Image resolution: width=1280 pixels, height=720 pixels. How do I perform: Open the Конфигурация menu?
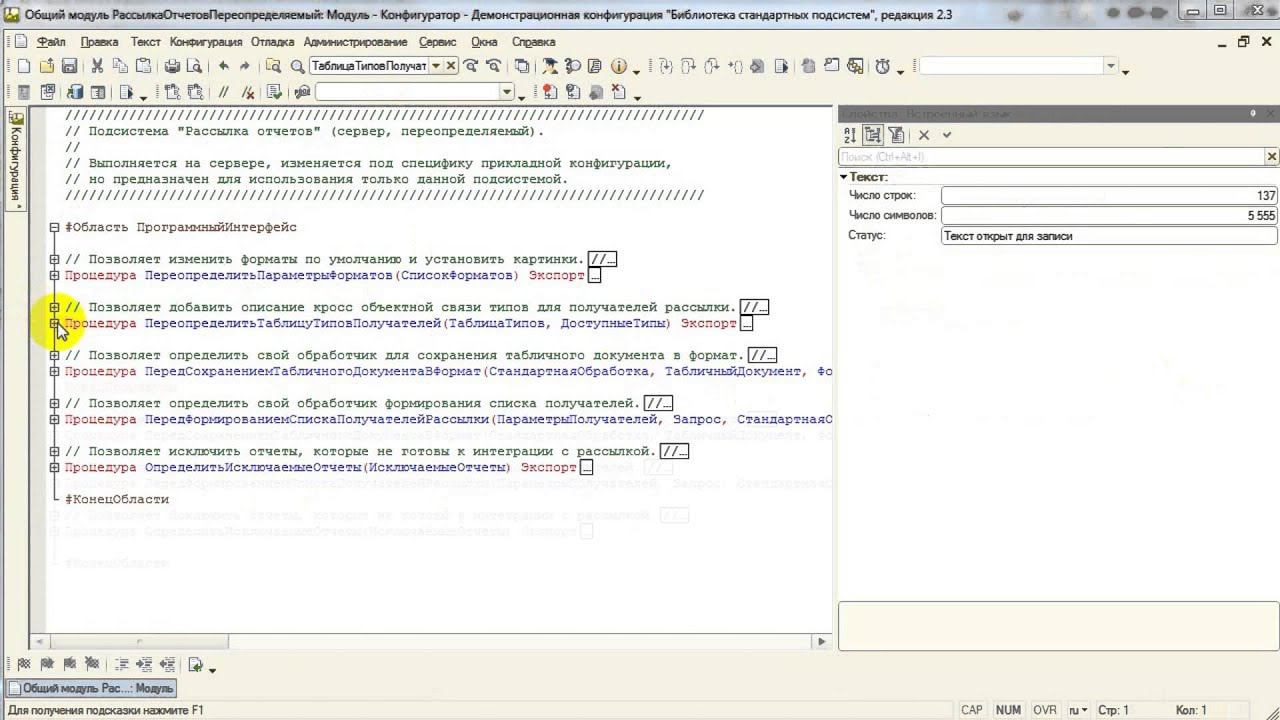coord(206,42)
